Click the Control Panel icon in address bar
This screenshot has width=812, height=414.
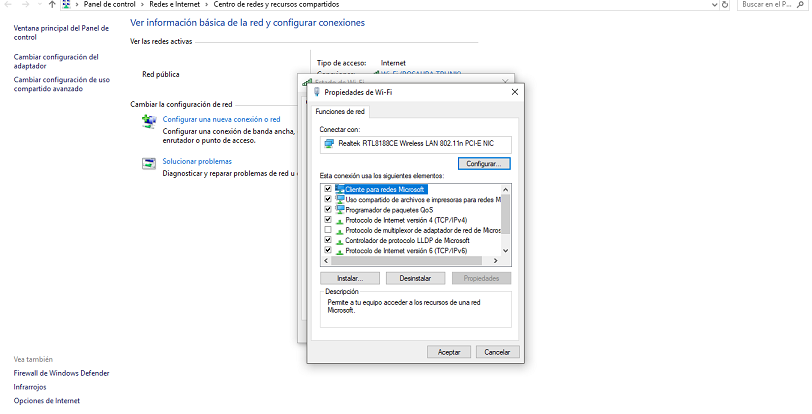[66, 4]
